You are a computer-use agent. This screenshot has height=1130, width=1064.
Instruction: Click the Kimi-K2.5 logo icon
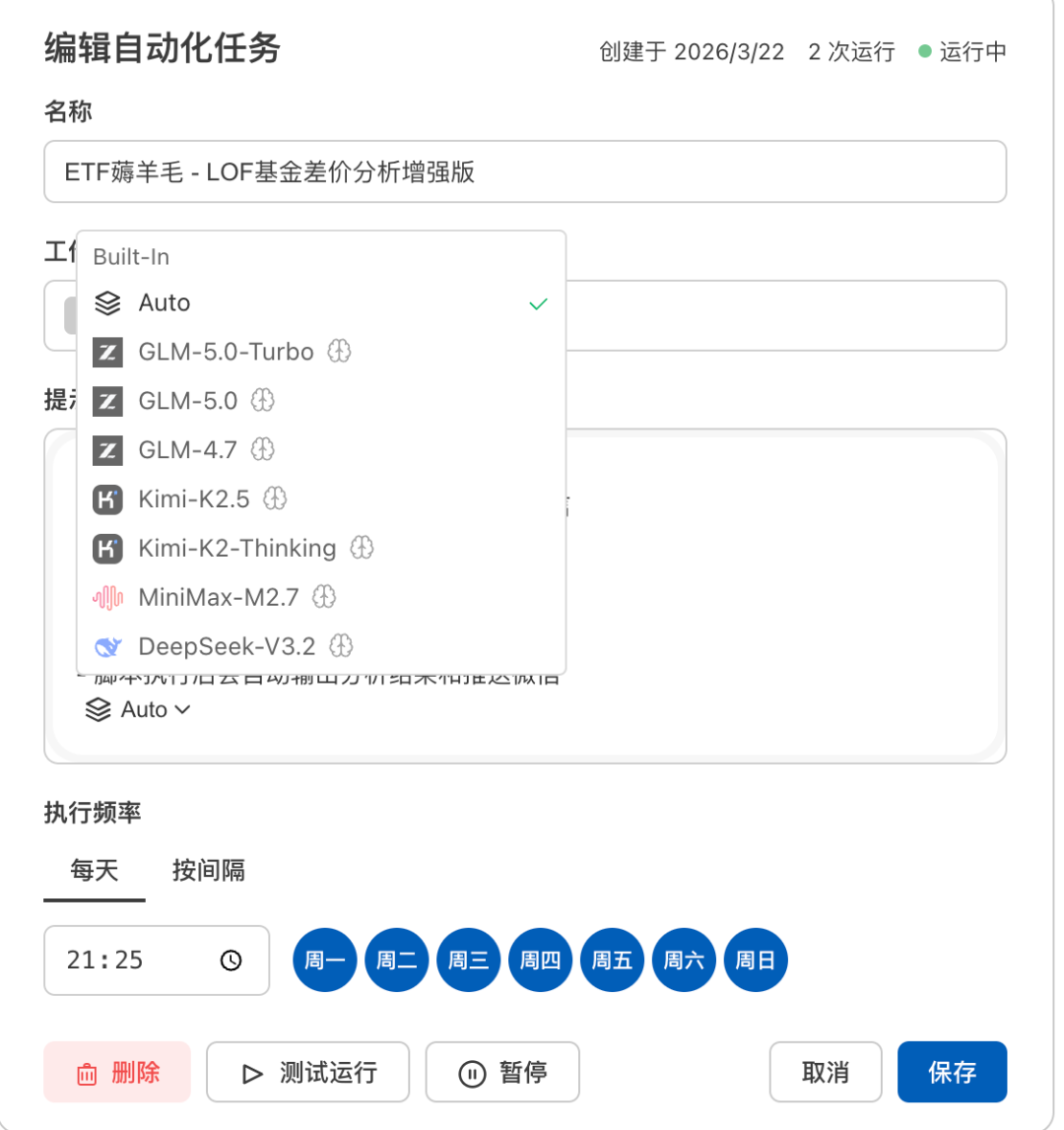[x=107, y=499]
